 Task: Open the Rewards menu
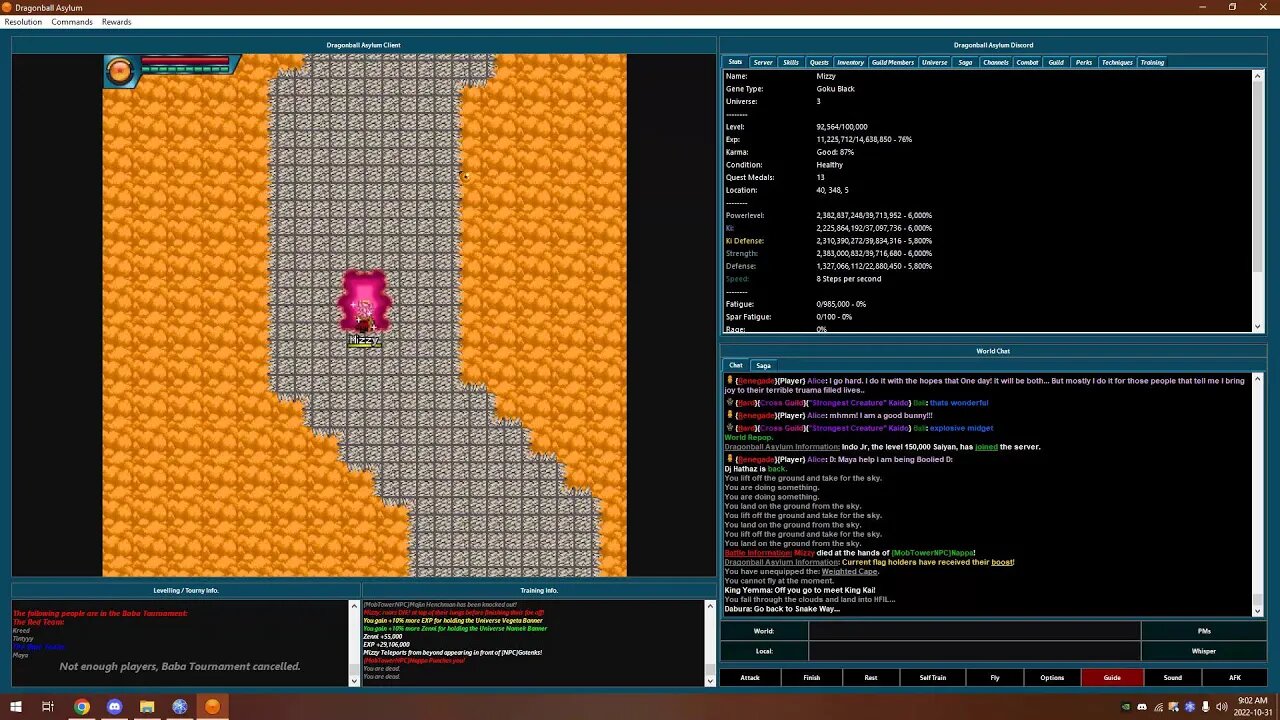pos(116,22)
